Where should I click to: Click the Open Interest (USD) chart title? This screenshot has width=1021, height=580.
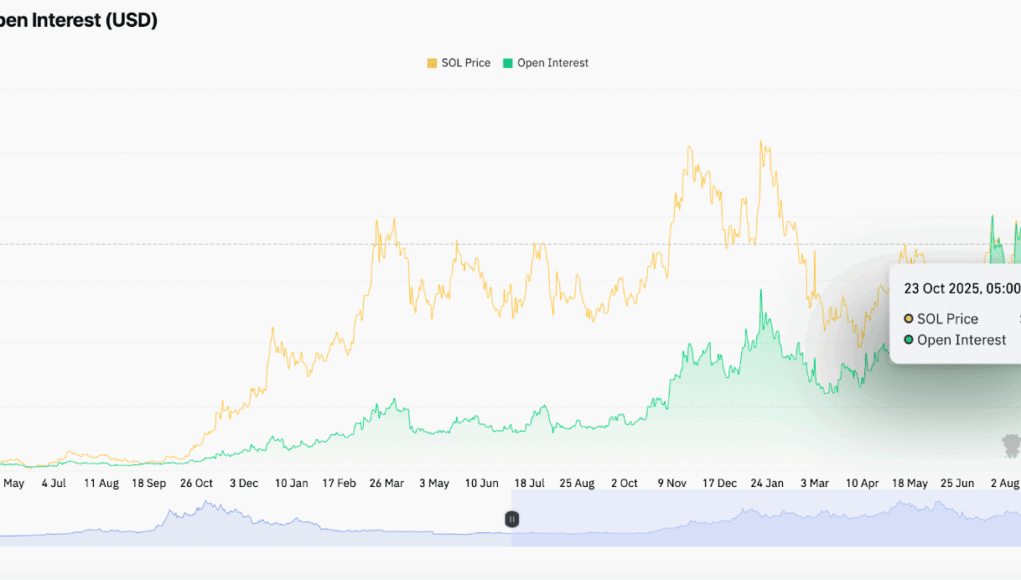tap(78, 20)
